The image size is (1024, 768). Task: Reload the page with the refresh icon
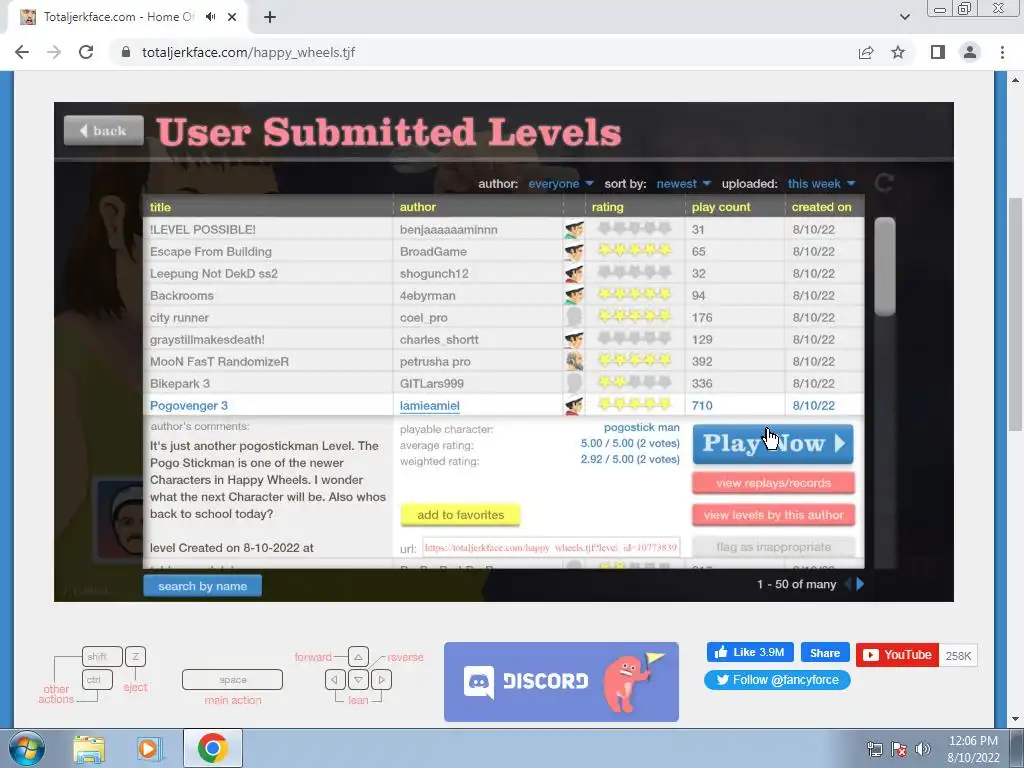click(86, 52)
